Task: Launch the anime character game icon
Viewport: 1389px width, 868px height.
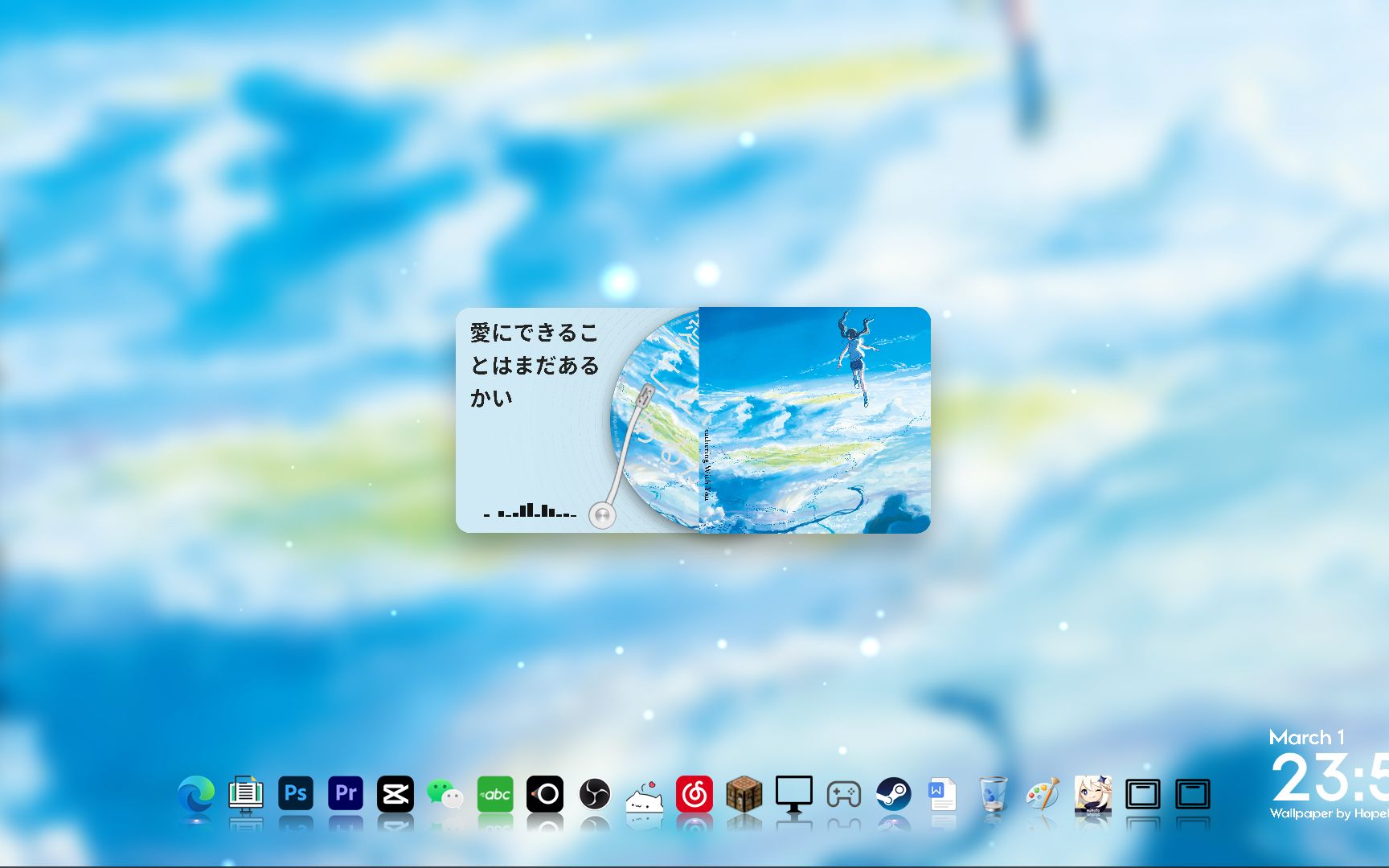Action: [1093, 794]
